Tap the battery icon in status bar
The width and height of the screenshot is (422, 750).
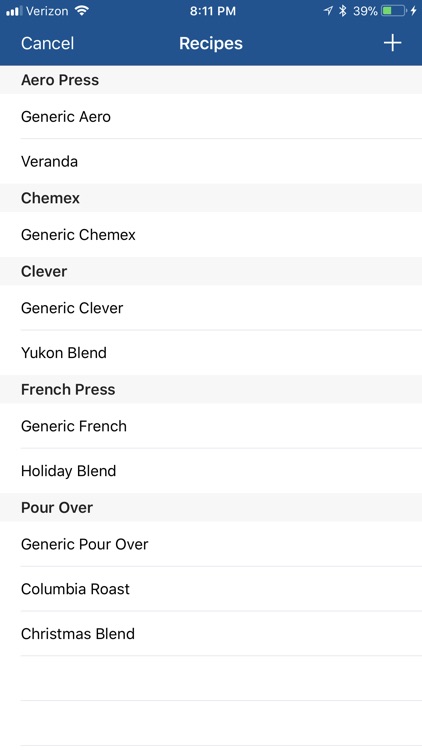pyautogui.click(x=394, y=11)
